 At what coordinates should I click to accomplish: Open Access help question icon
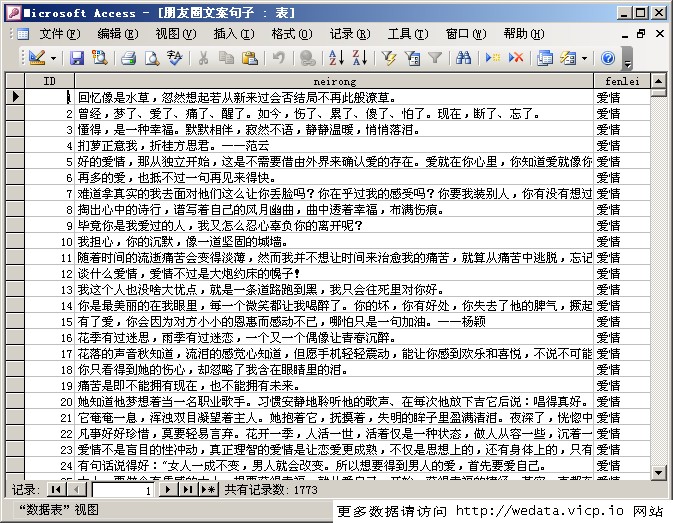(x=608, y=57)
